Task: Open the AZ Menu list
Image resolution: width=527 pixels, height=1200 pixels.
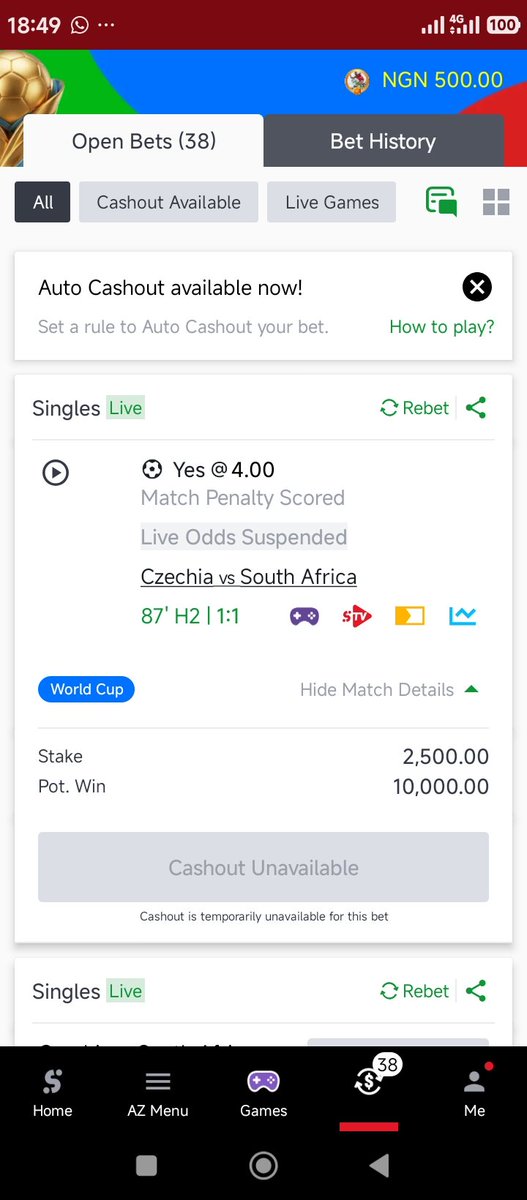Action: coord(158,1094)
